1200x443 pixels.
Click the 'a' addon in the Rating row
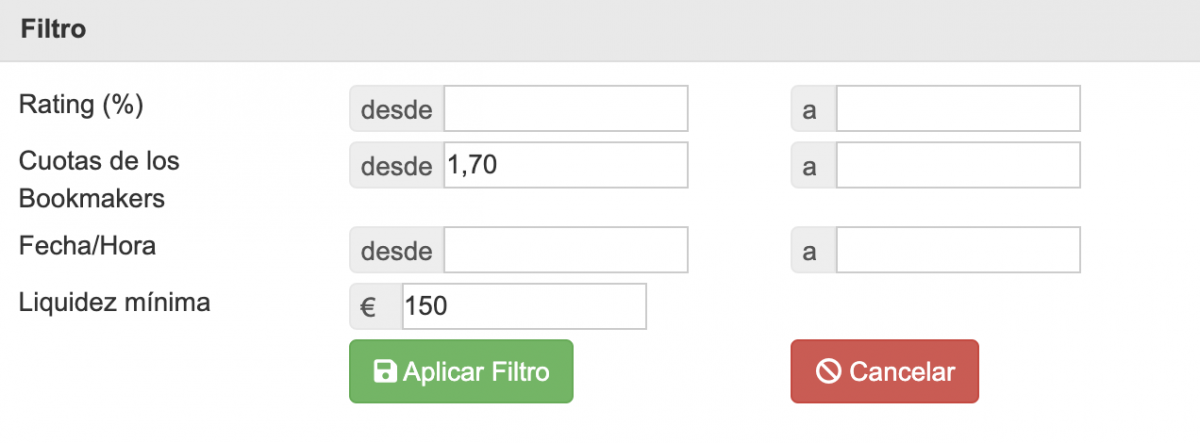coord(811,109)
